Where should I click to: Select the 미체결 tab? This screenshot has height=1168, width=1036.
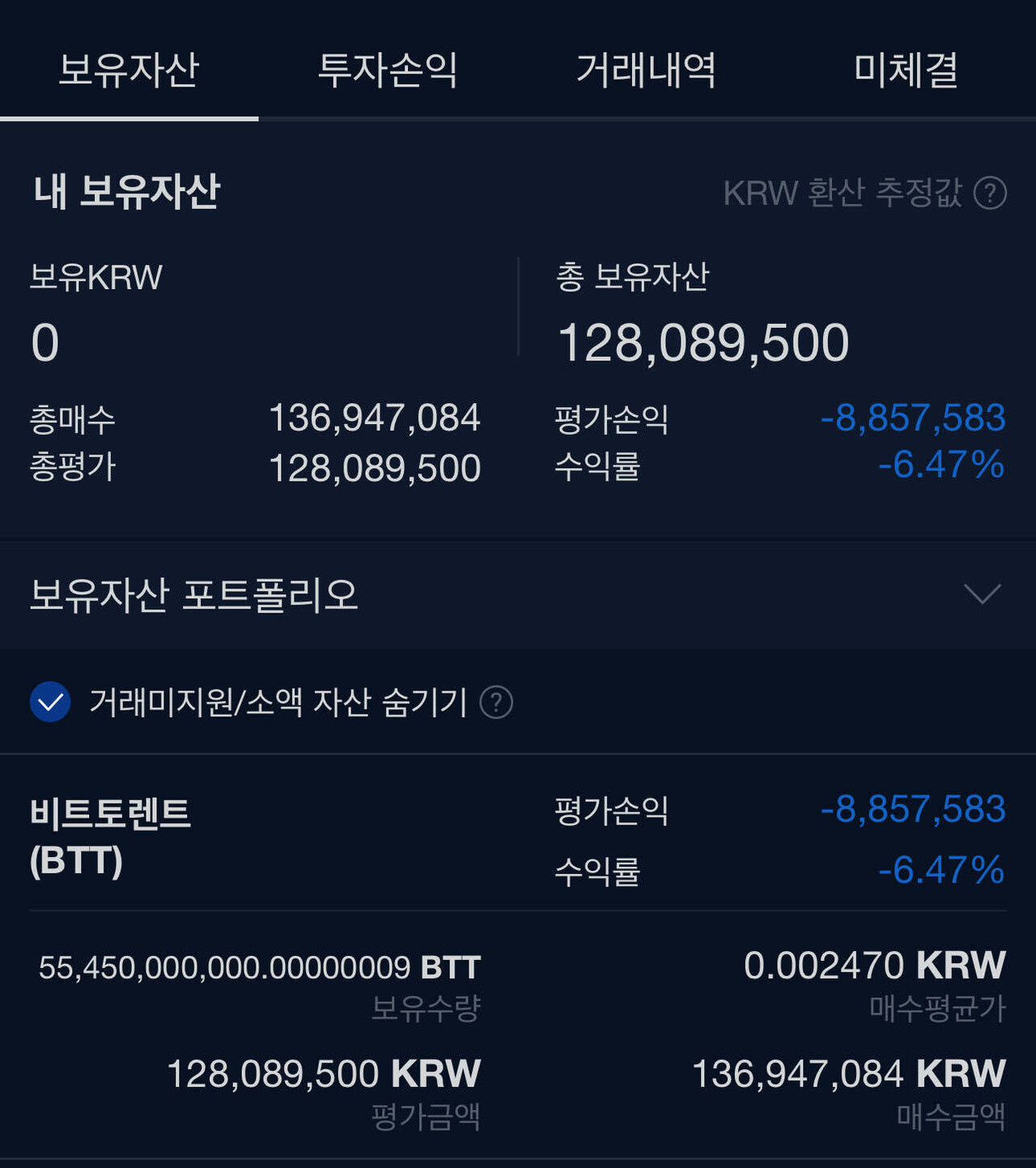click(904, 70)
